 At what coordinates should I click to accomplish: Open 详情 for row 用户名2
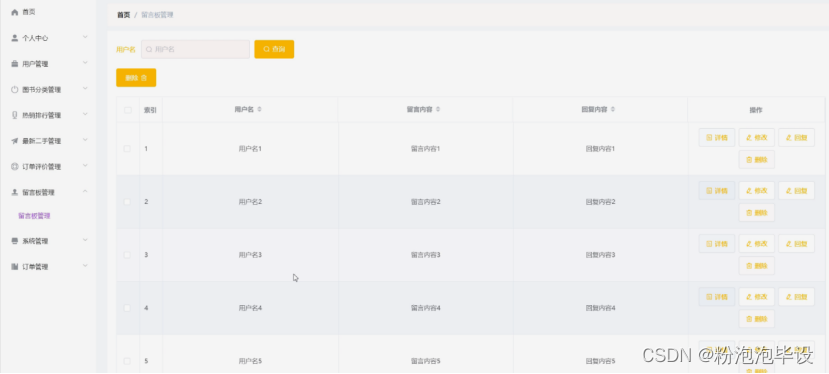click(x=717, y=190)
